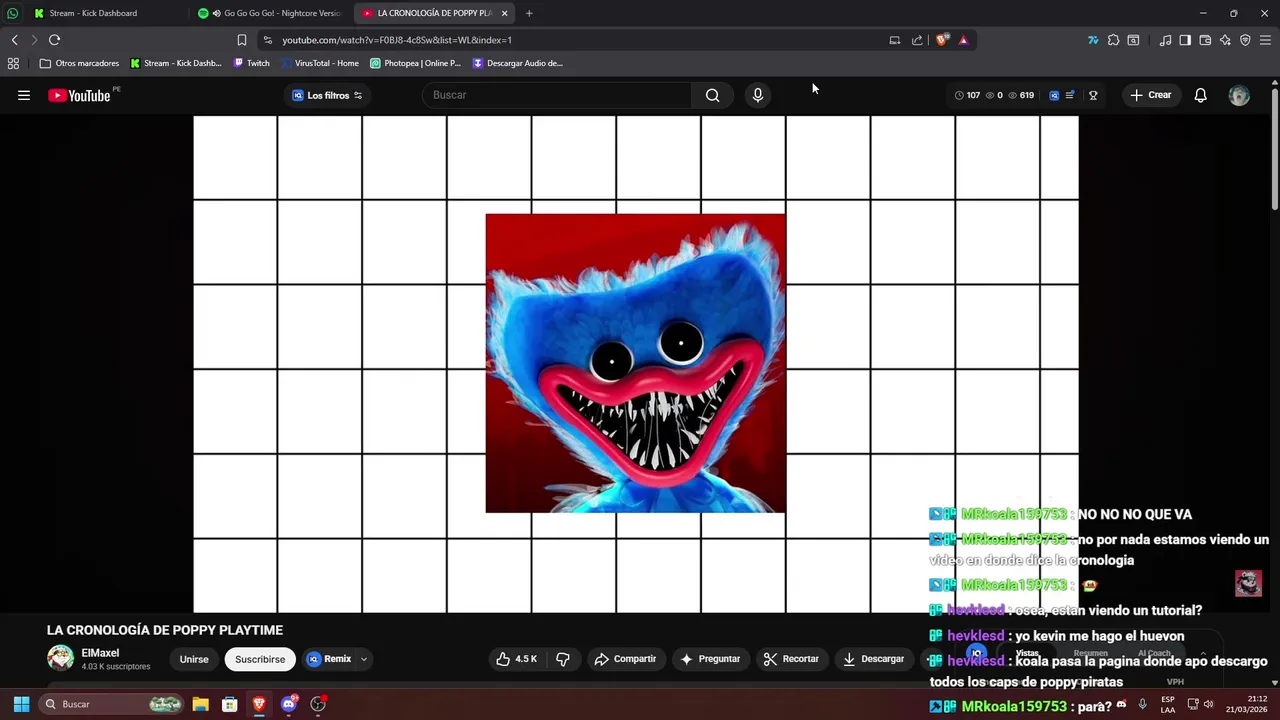Share this page from address bar
This screenshot has height=720, width=1280.
pos(917,40)
